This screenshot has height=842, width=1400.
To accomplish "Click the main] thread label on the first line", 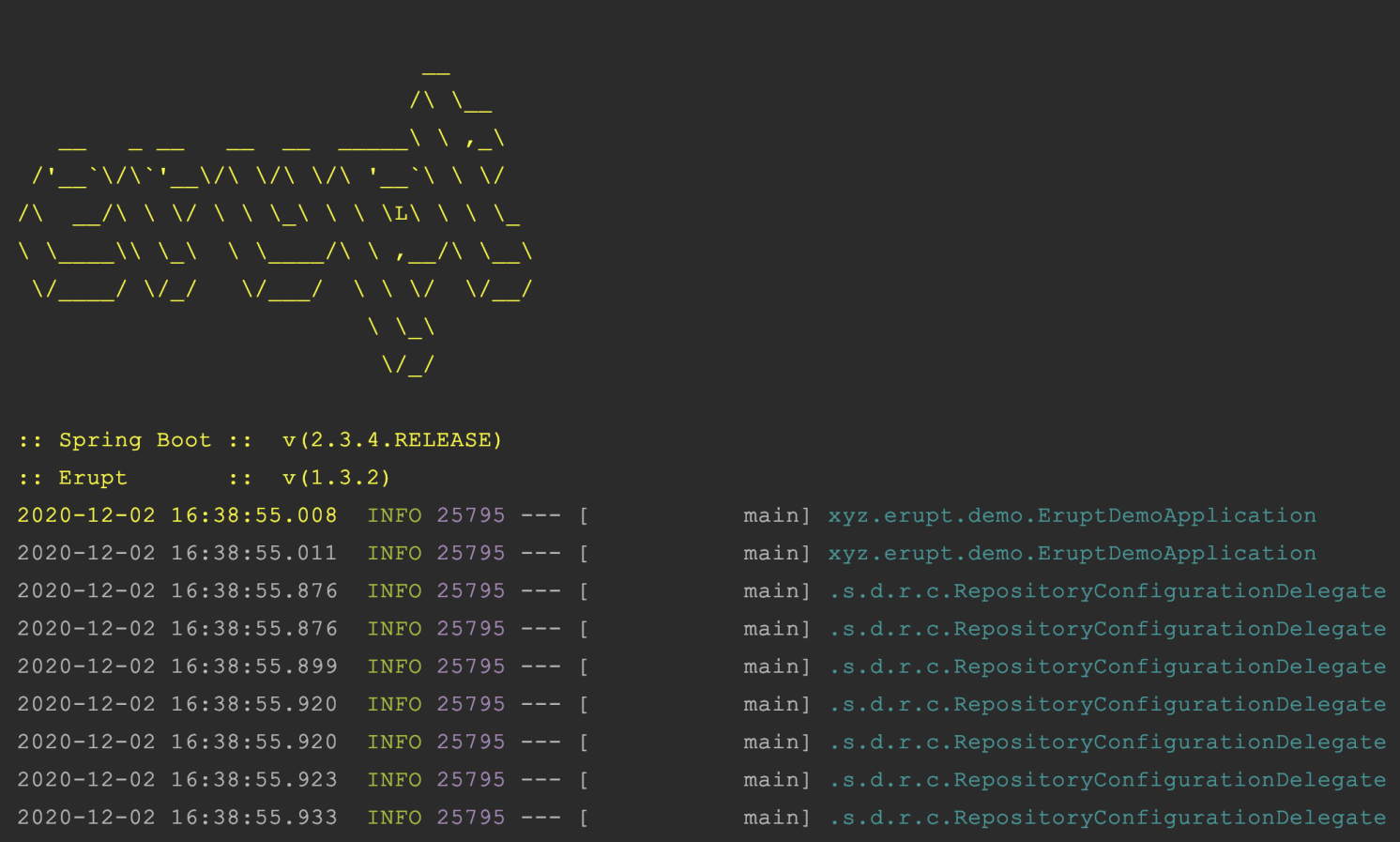I will point(775,514).
